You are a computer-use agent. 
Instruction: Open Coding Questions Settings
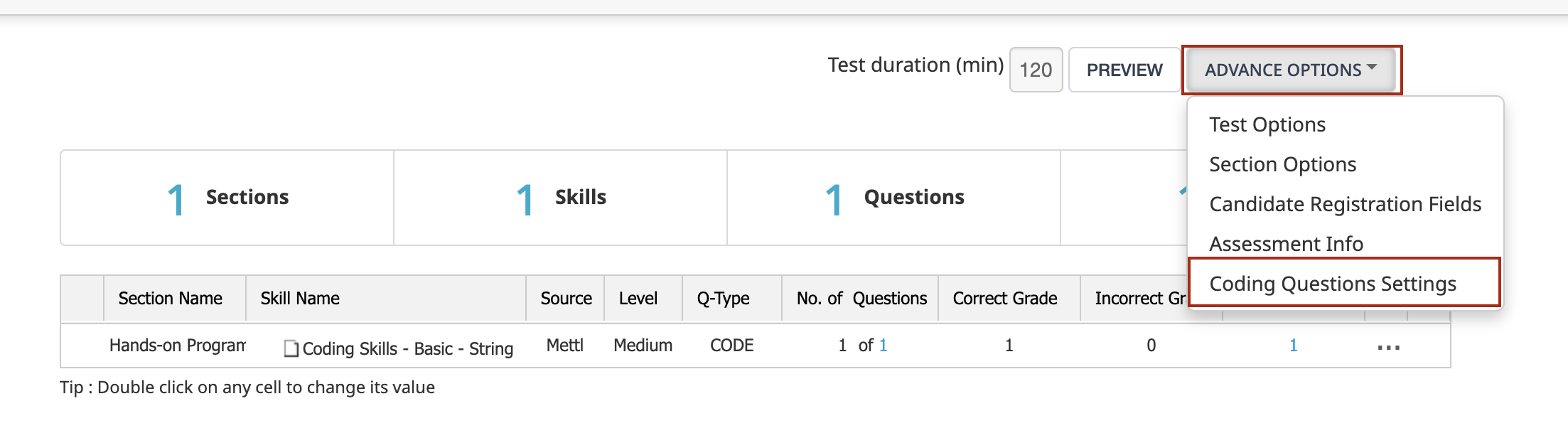tap(1333, 284)
